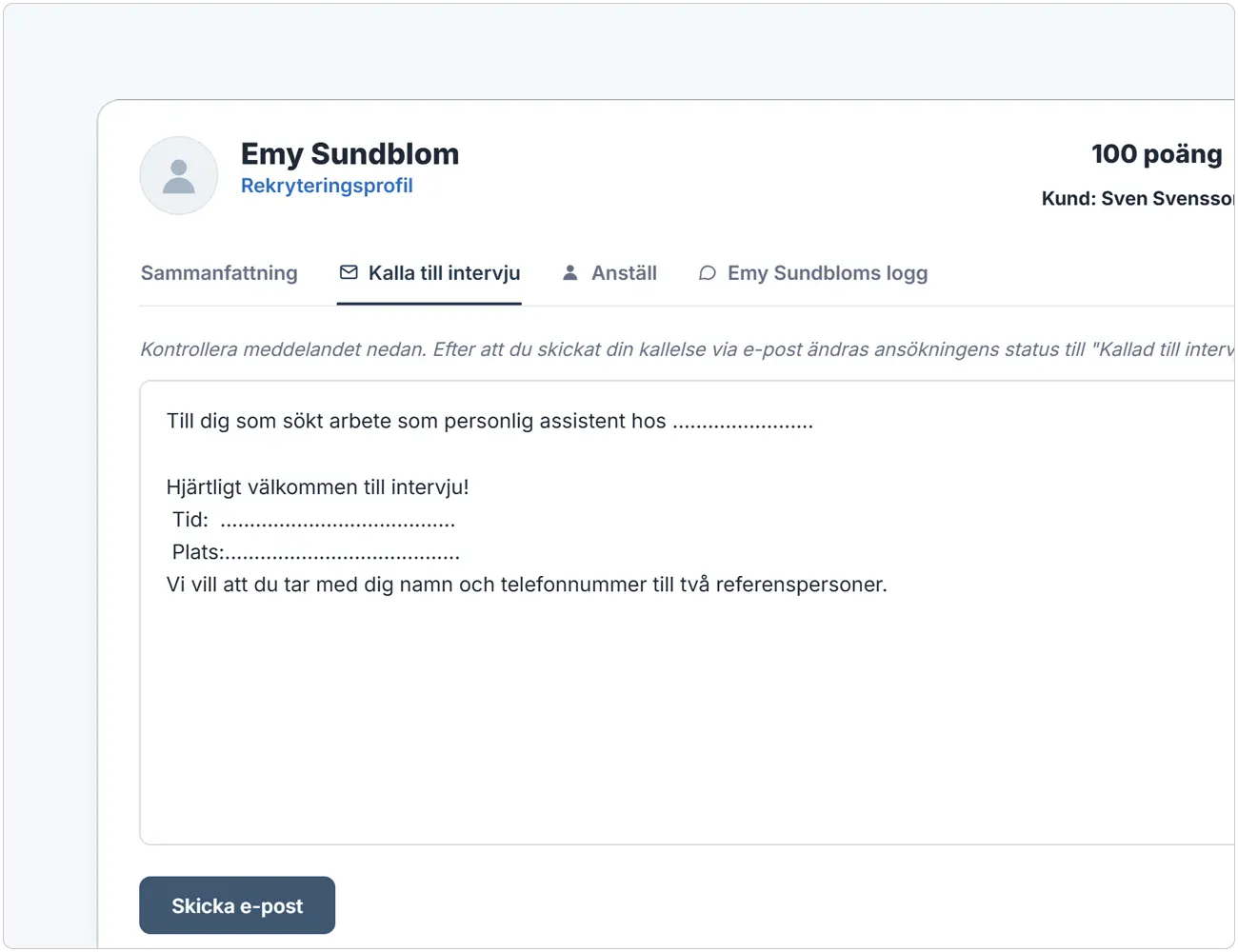The width and height of the screenshot is (1238, 952).
Task: Click the envelope icon beside Kalla till intervju
Action: 349,272
